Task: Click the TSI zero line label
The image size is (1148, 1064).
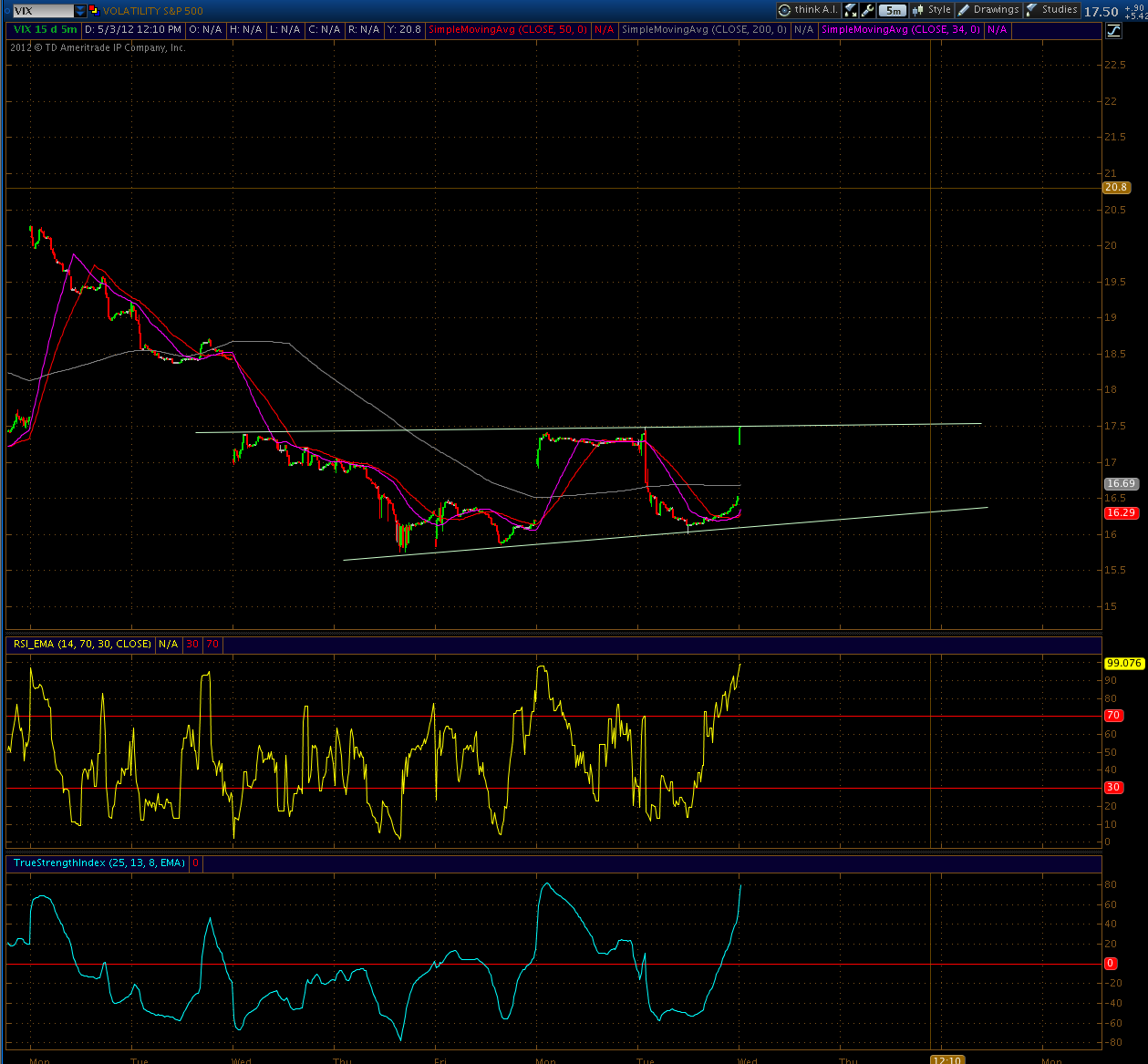Action: tap(1111, 964)
